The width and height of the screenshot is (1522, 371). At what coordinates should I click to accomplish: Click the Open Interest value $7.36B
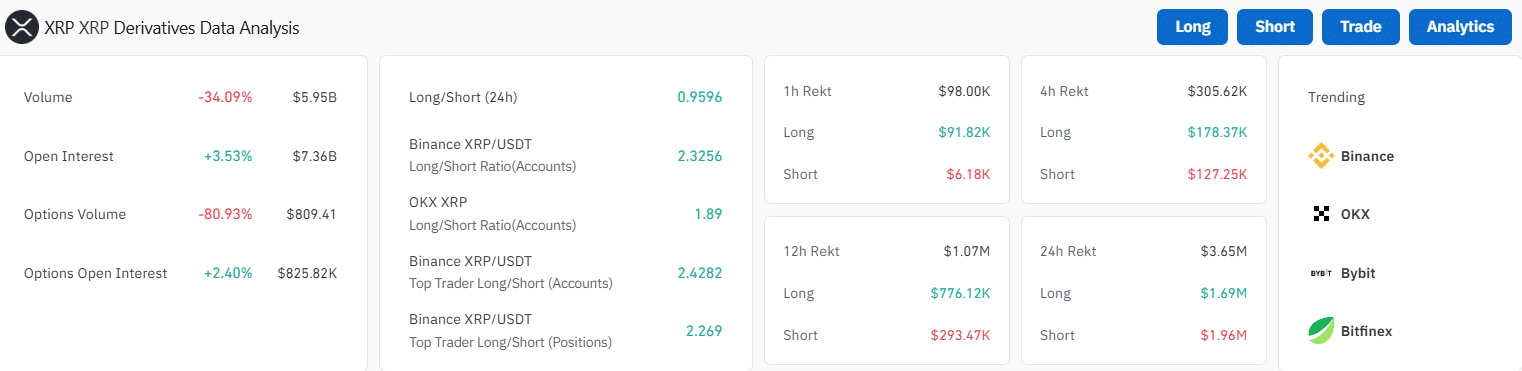[315, 156]
